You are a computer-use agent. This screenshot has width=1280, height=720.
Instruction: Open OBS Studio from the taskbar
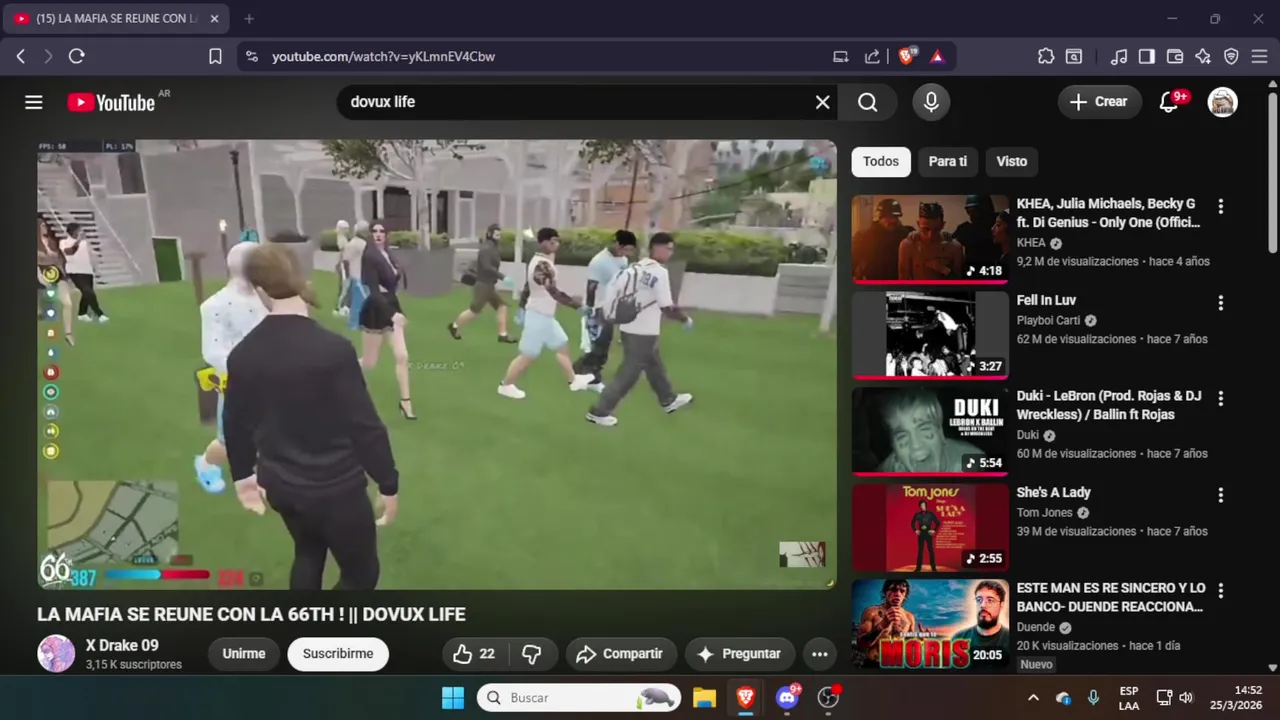(x=828, y=698)
